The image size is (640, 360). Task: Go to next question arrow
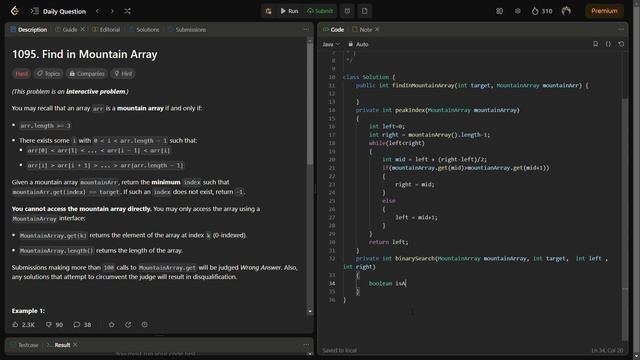(112, 11)
